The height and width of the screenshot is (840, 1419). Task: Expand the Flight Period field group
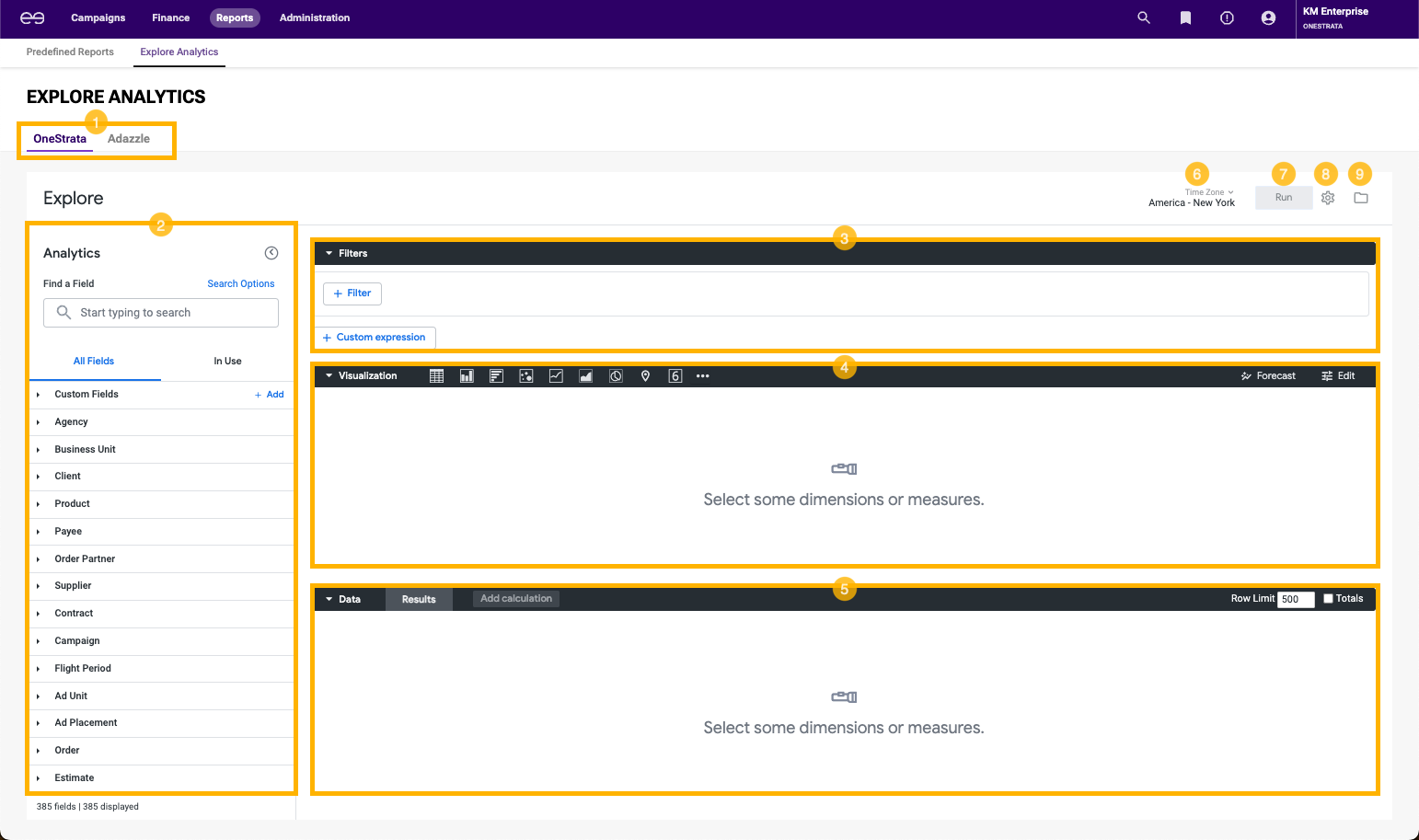(x=83, y=669)
